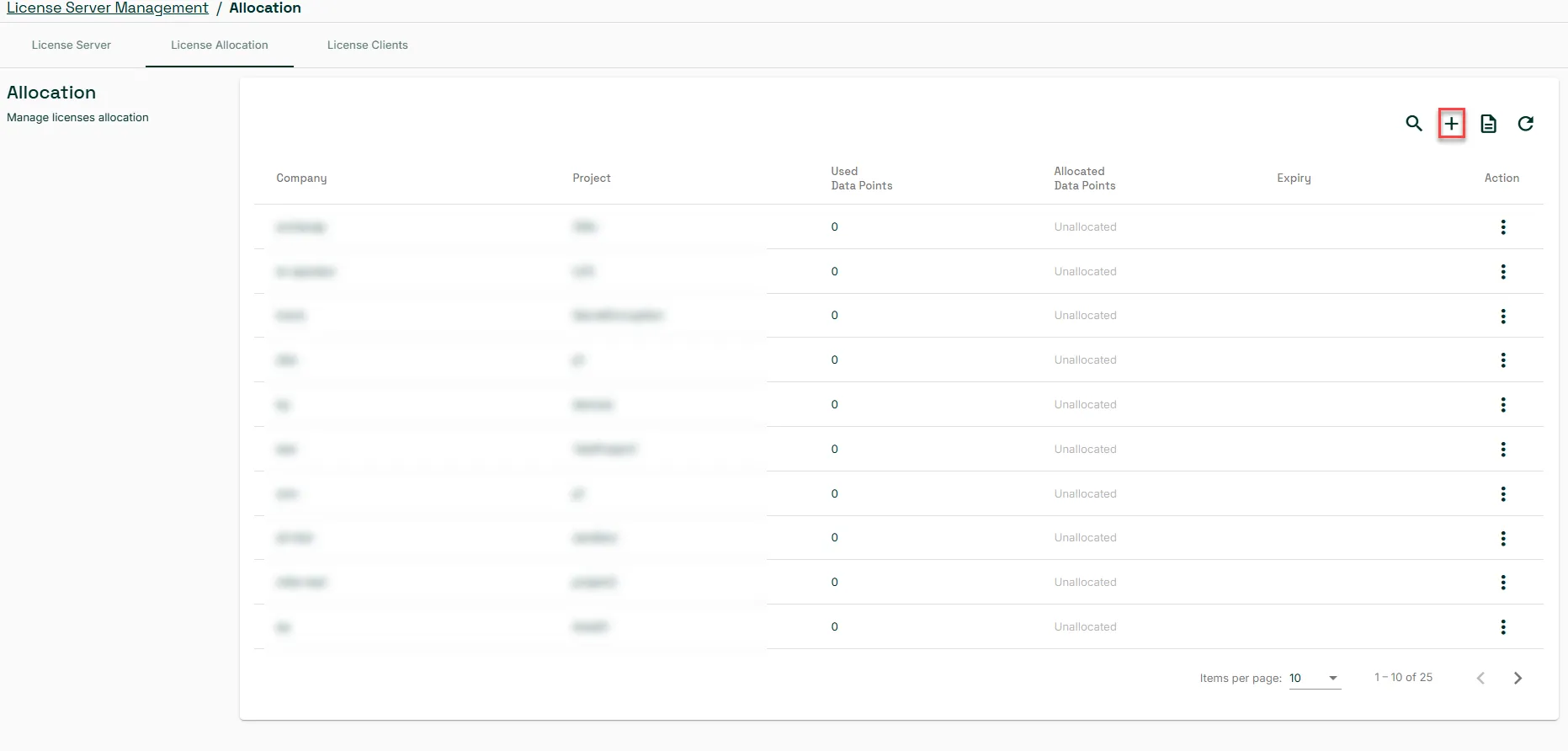Click the 'Manage licenses allocation' subtitle
Viewport: 1568px width, 751px height.
(77, 118)
